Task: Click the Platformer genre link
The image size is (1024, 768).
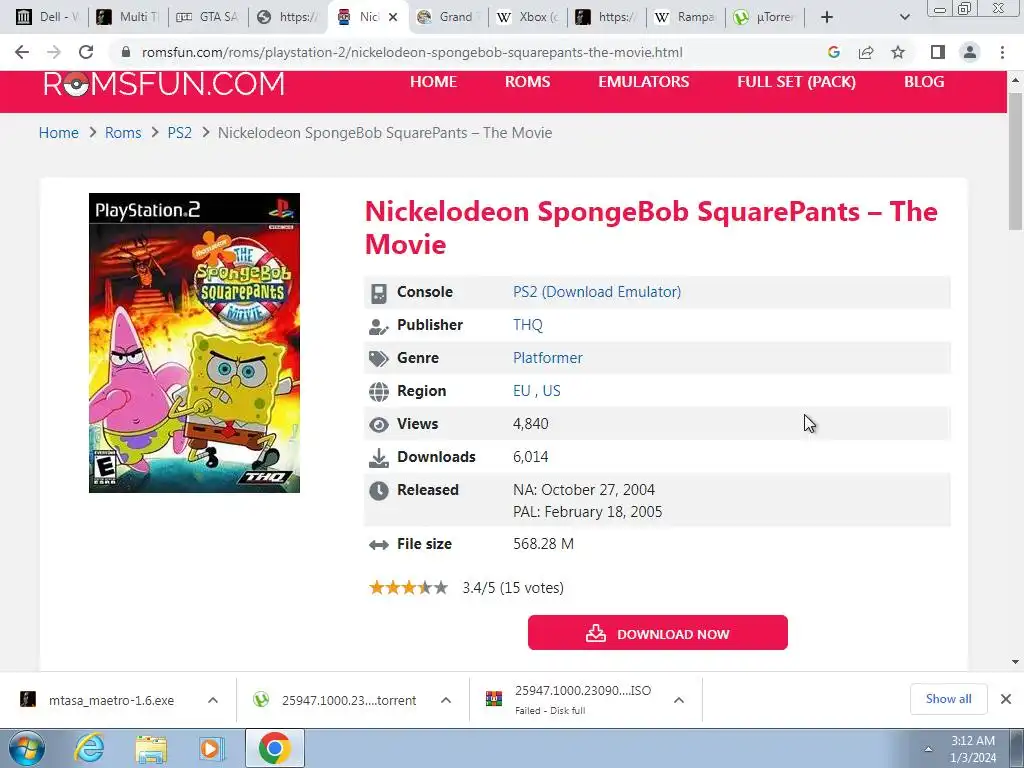Action: 547,358
